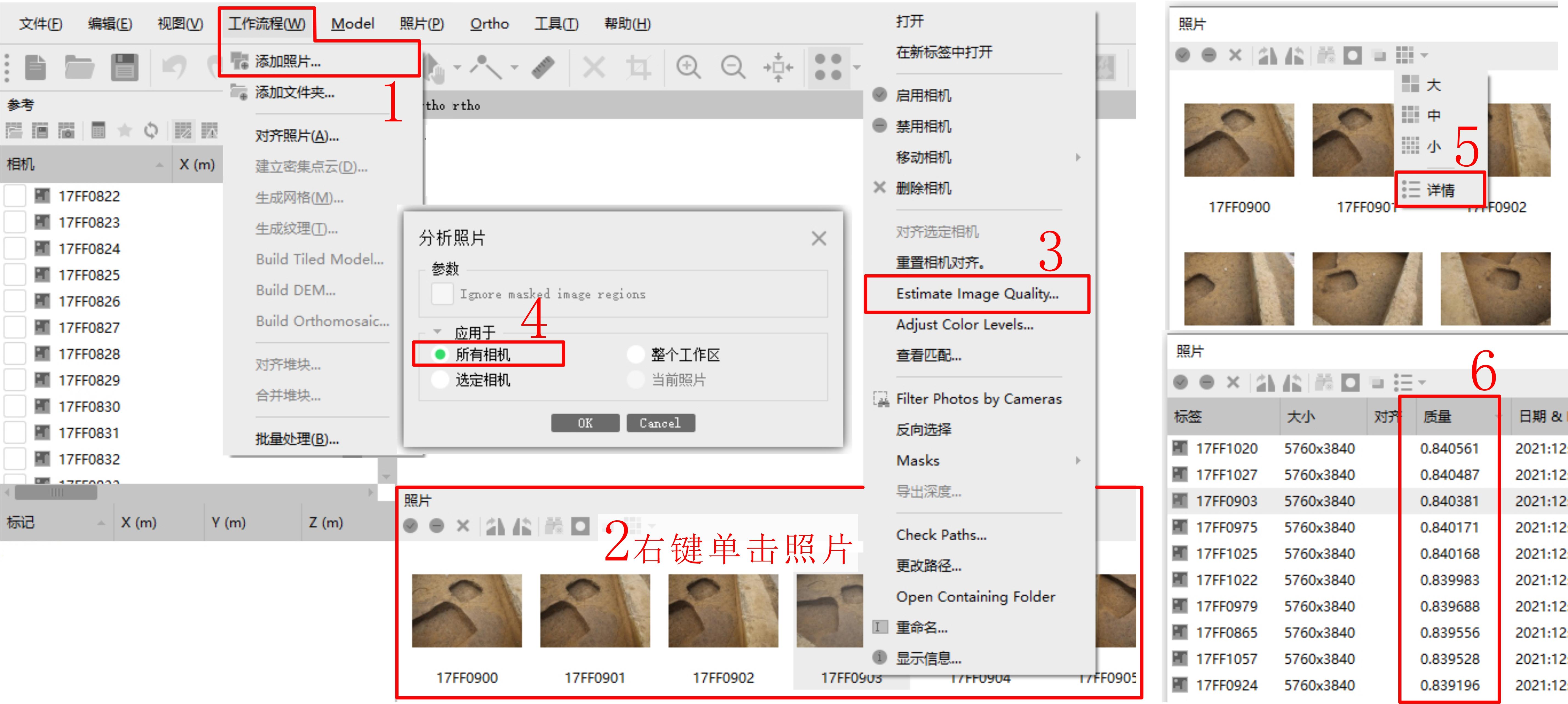Click the Undo arrow in the toolbar
The width and height of the screenshot is (1568, 704).
[x=174, y=67]
